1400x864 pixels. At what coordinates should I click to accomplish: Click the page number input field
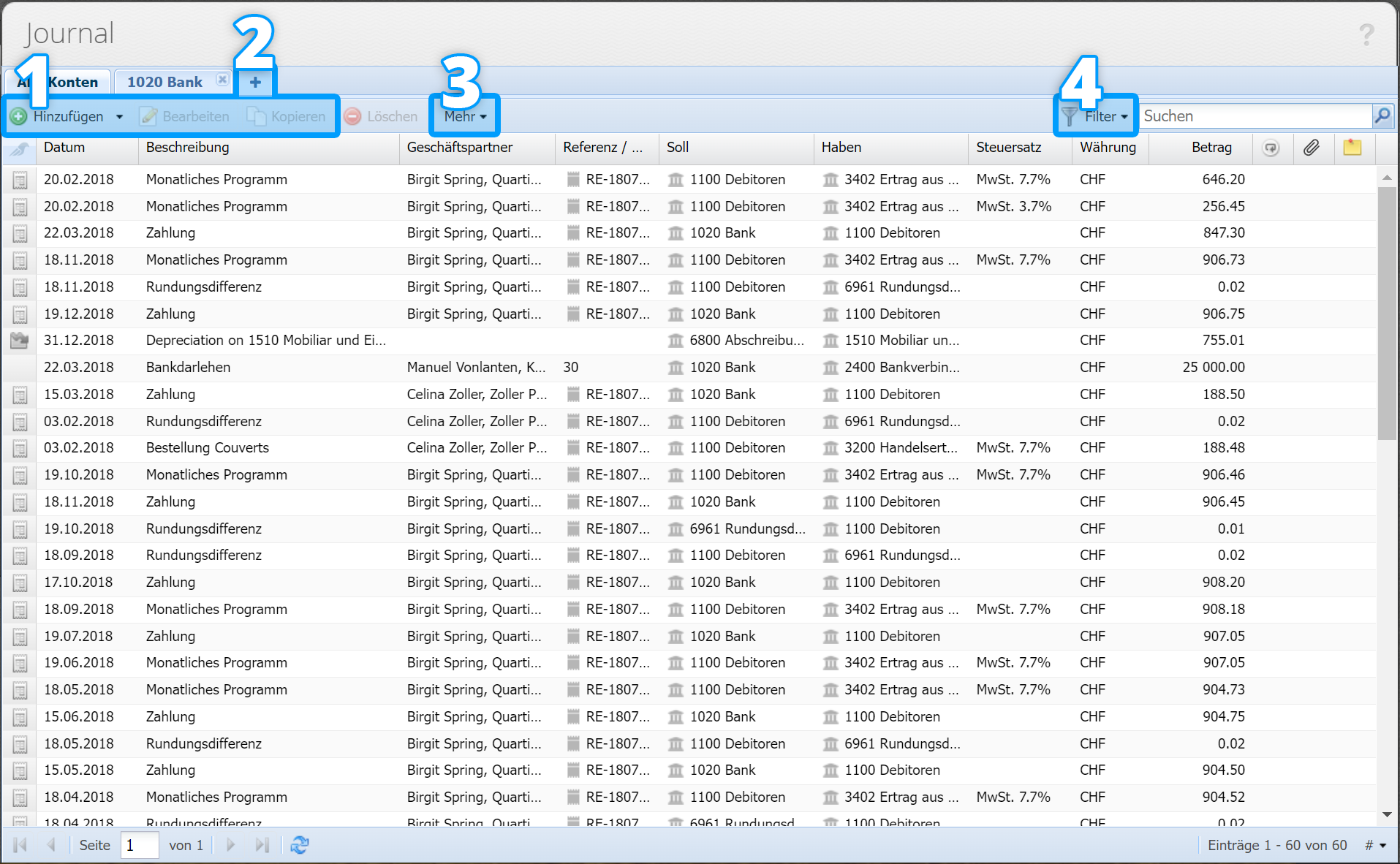click(139, 845)
